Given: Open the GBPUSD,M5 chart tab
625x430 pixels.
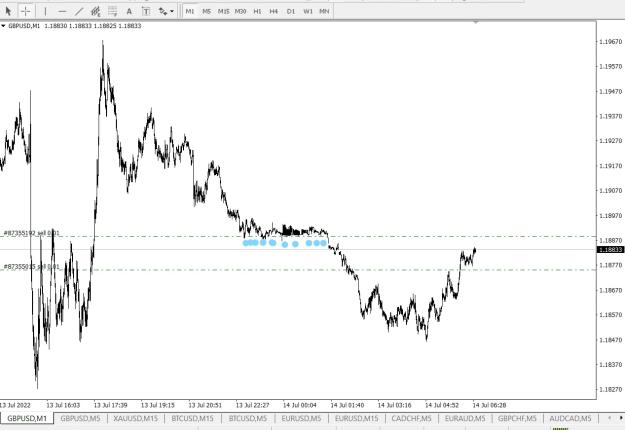Looking at the screenshot, I should 80,418.
